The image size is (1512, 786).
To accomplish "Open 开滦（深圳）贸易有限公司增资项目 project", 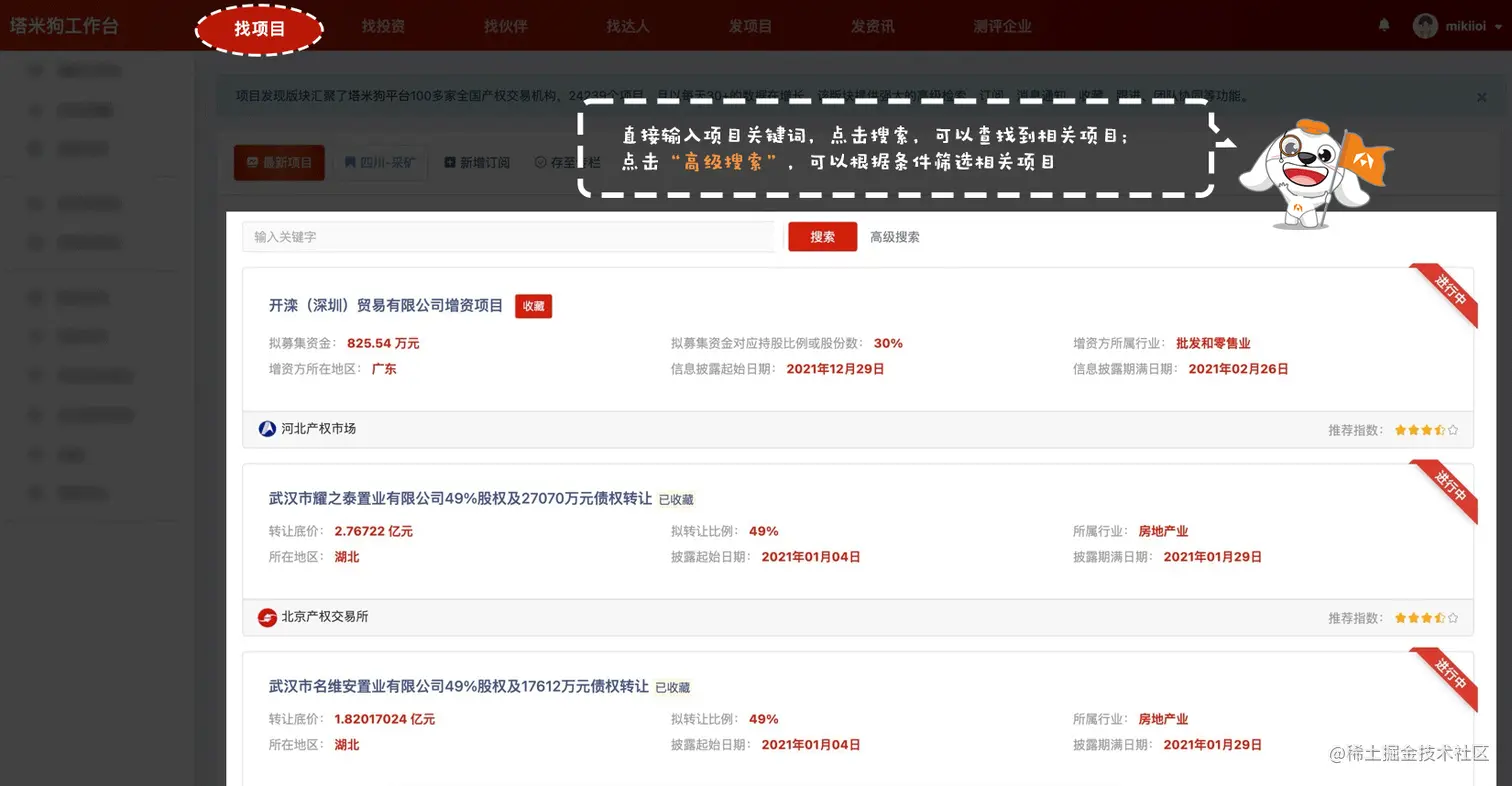I will point(386,306).
